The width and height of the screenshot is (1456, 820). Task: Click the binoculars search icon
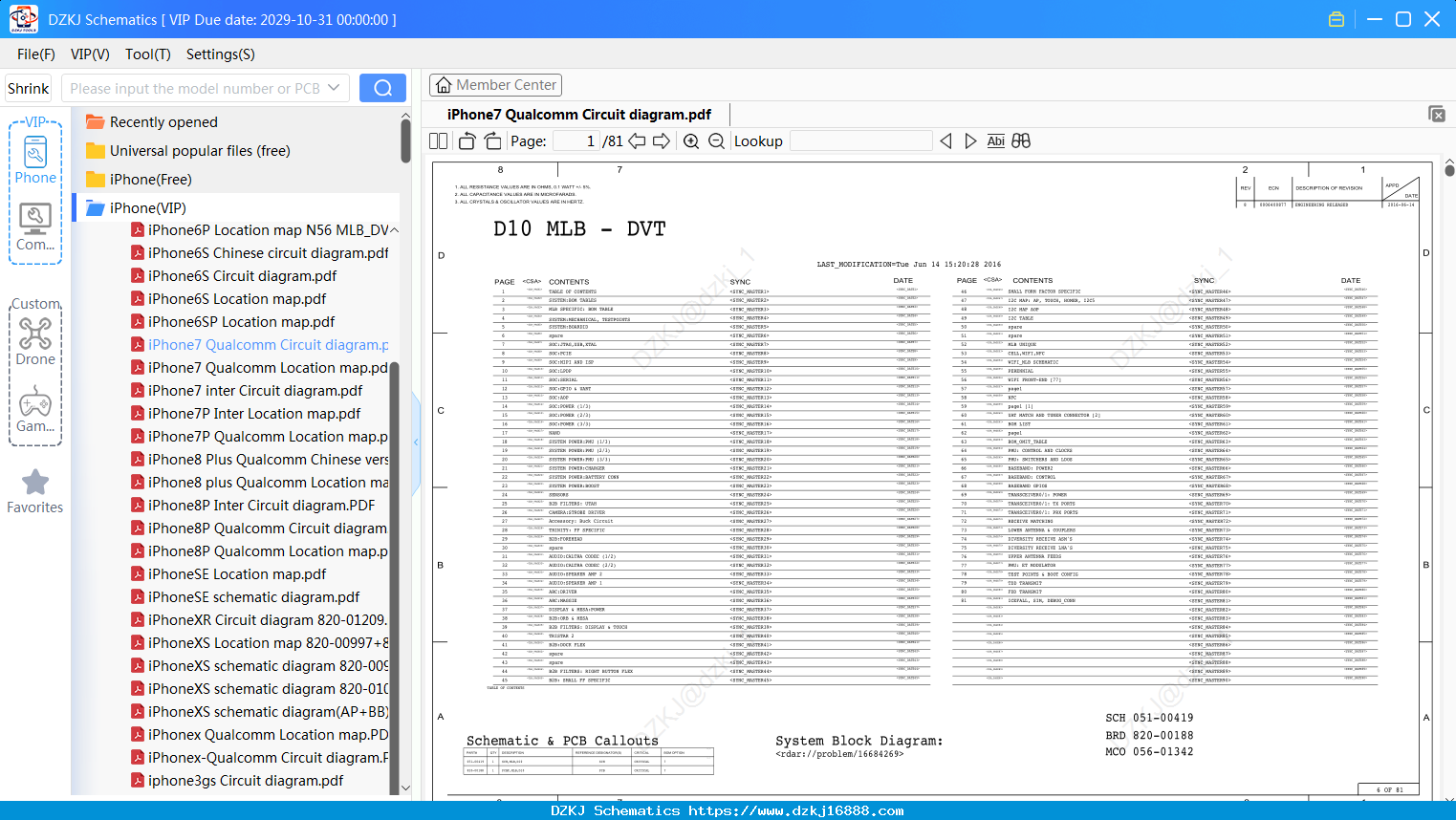pos(1021,141)
